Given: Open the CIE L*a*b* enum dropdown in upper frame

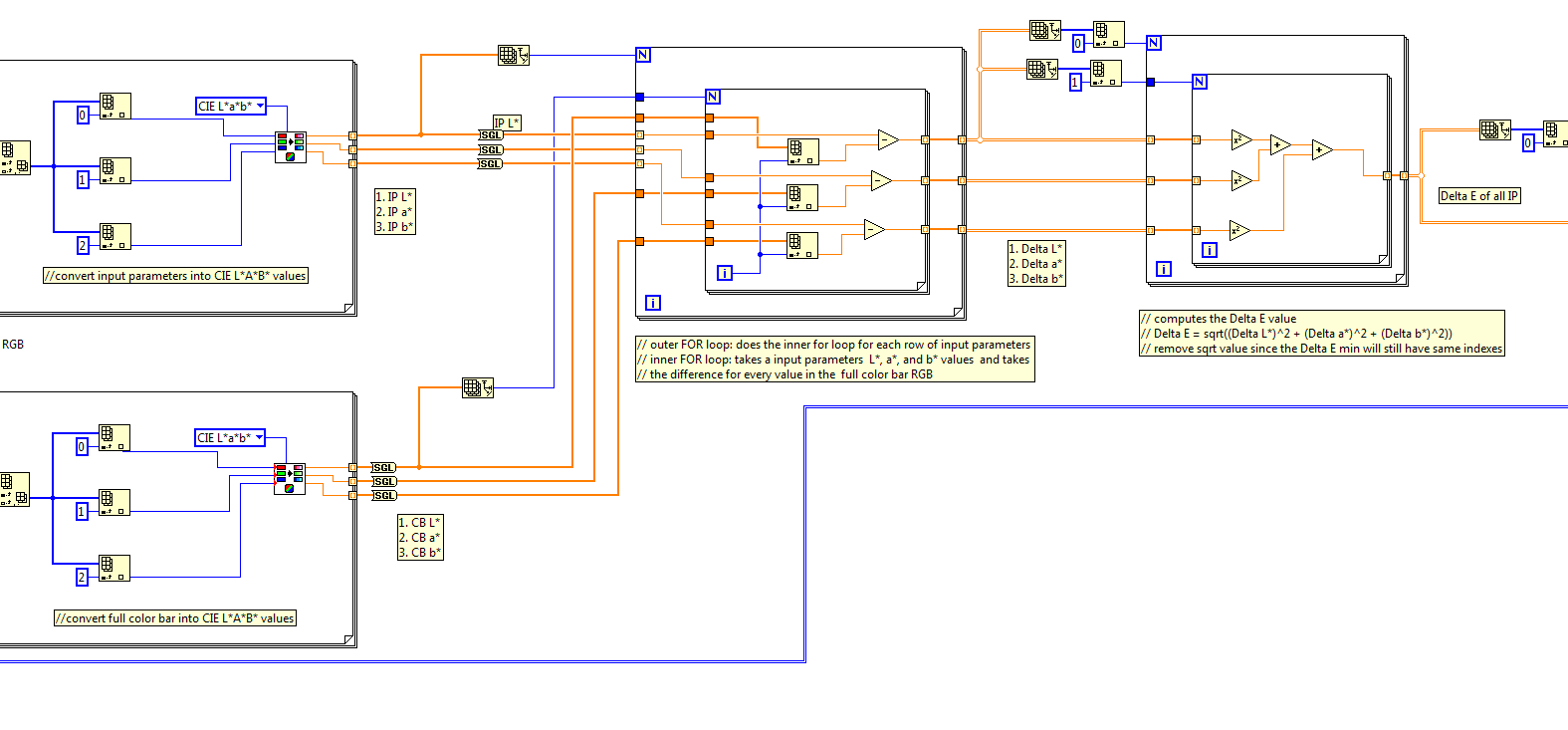Looking at the screenshot, I should 231,107.
